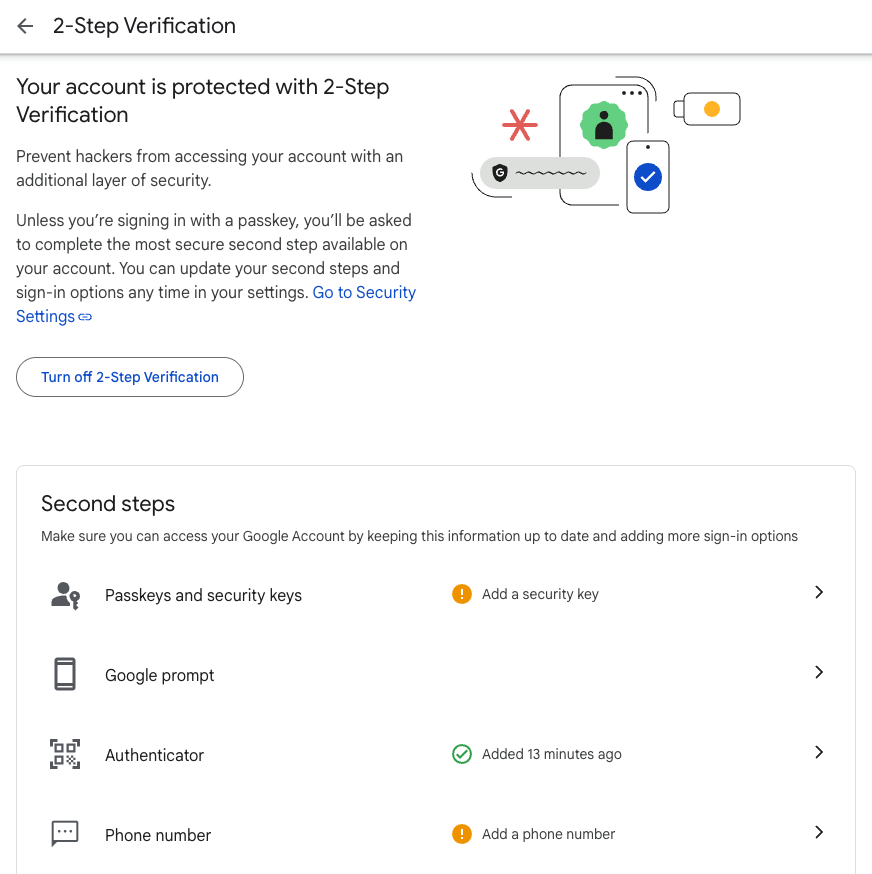Click the link icon after Security Settings
Image resolution: width=872 pixels, height=874 pixels.
tap(85, 317)
